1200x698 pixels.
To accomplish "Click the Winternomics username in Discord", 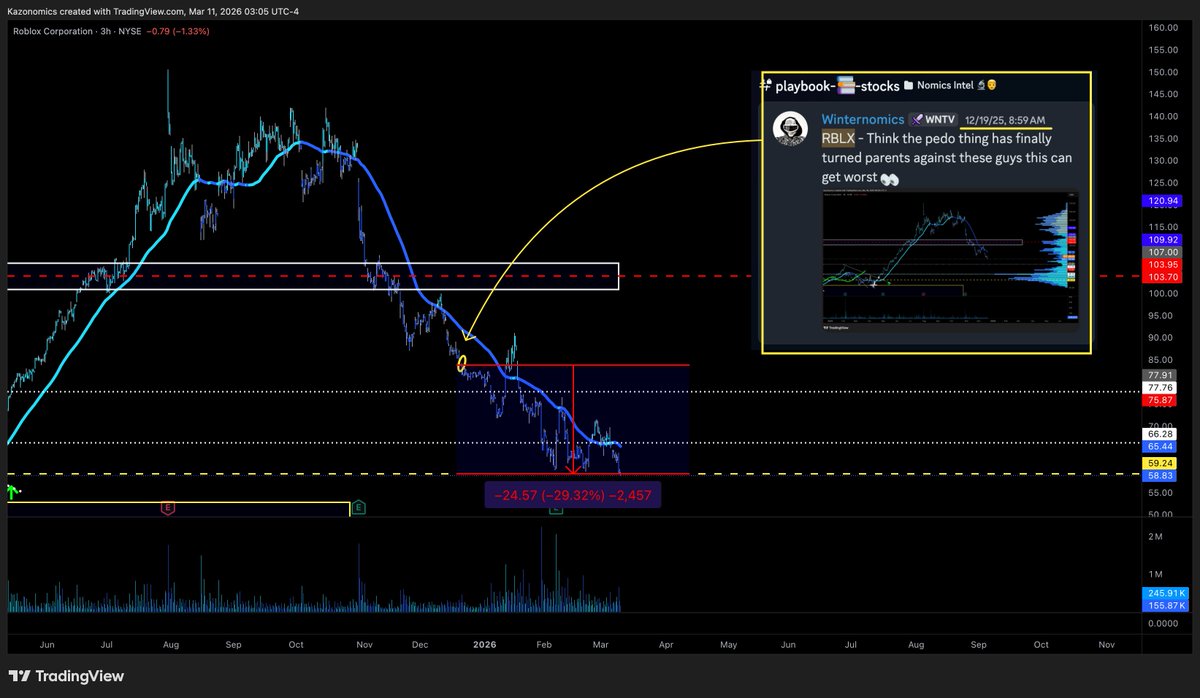I will [x=863, y=120].
